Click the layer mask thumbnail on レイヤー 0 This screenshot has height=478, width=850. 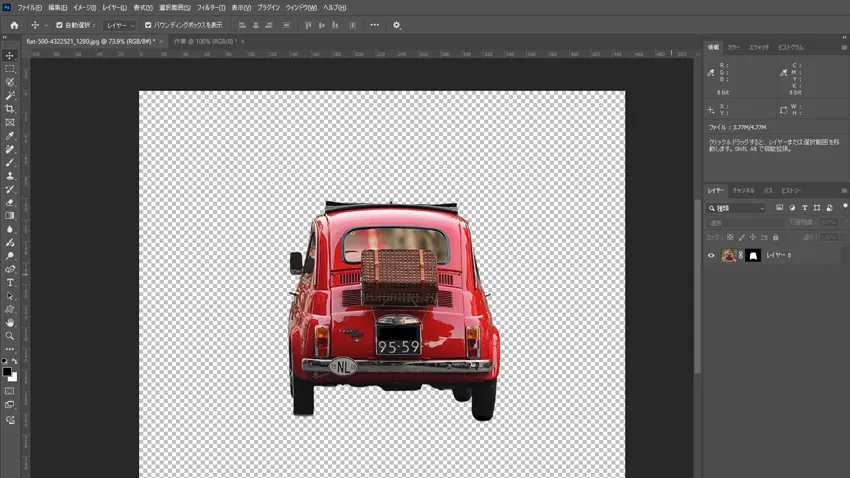pos(753,256)
